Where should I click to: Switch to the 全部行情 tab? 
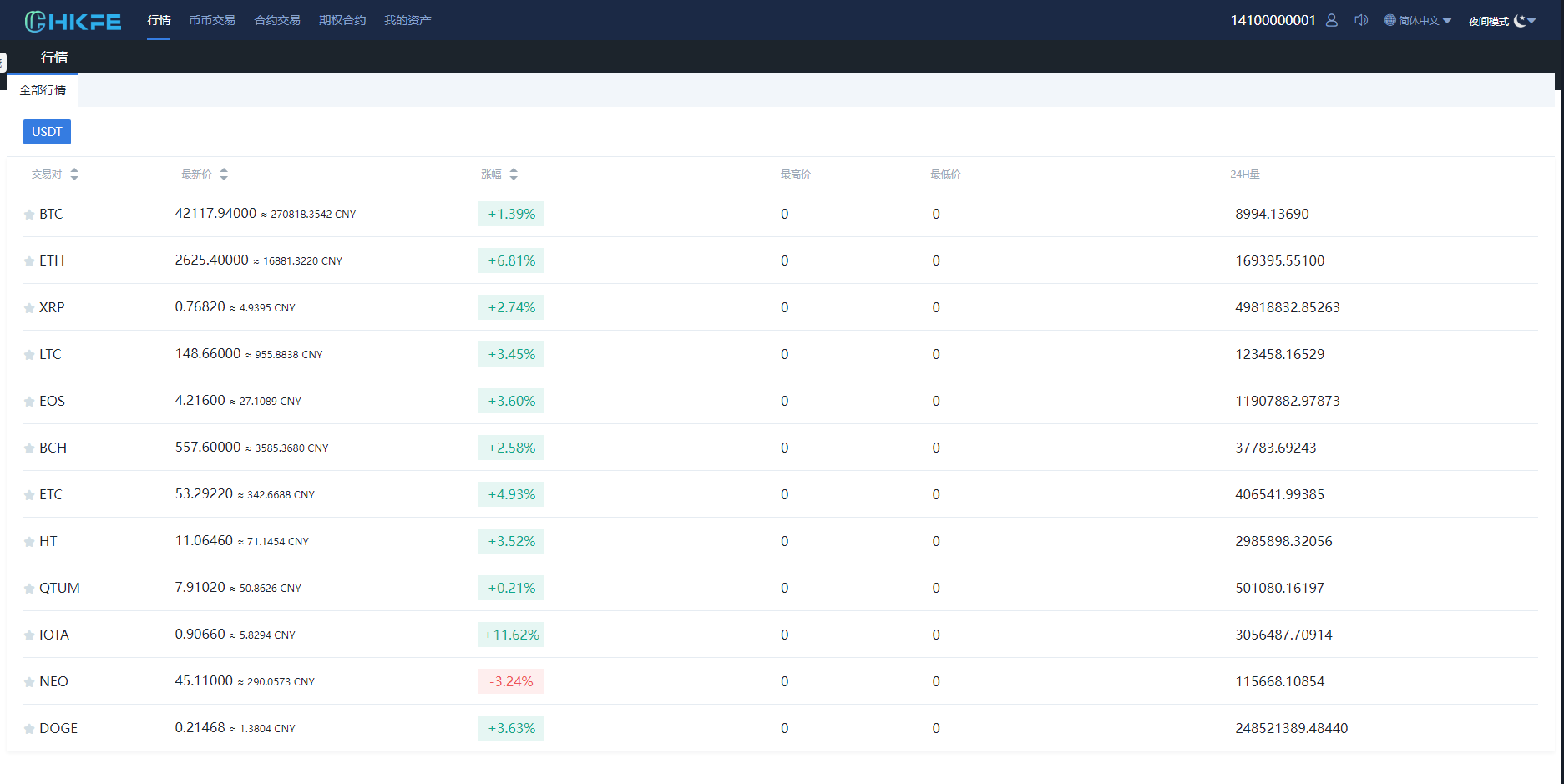coord(43,90)
